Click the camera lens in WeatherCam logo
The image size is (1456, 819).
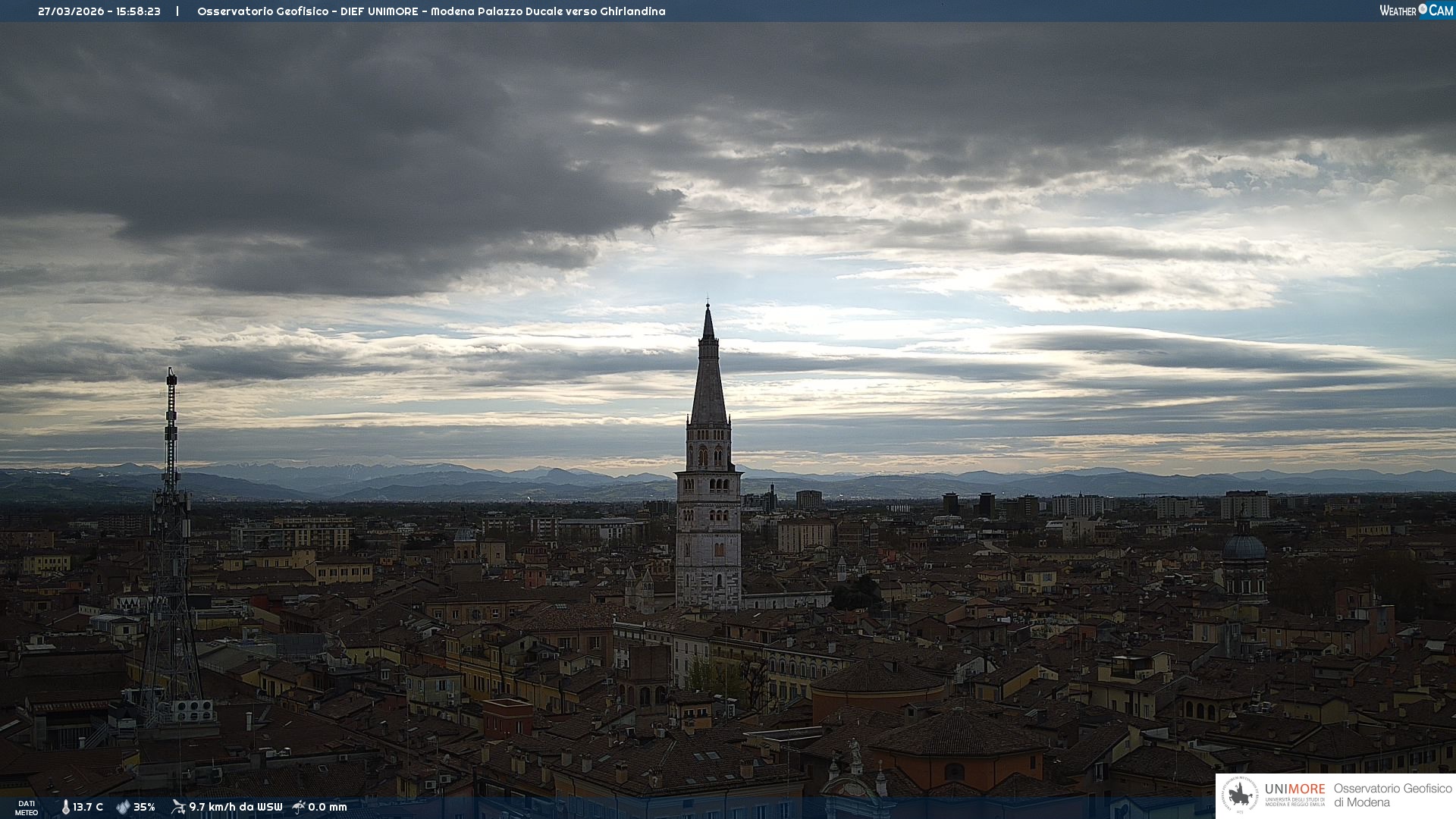pyautogui.click(x=1423, y=9)
